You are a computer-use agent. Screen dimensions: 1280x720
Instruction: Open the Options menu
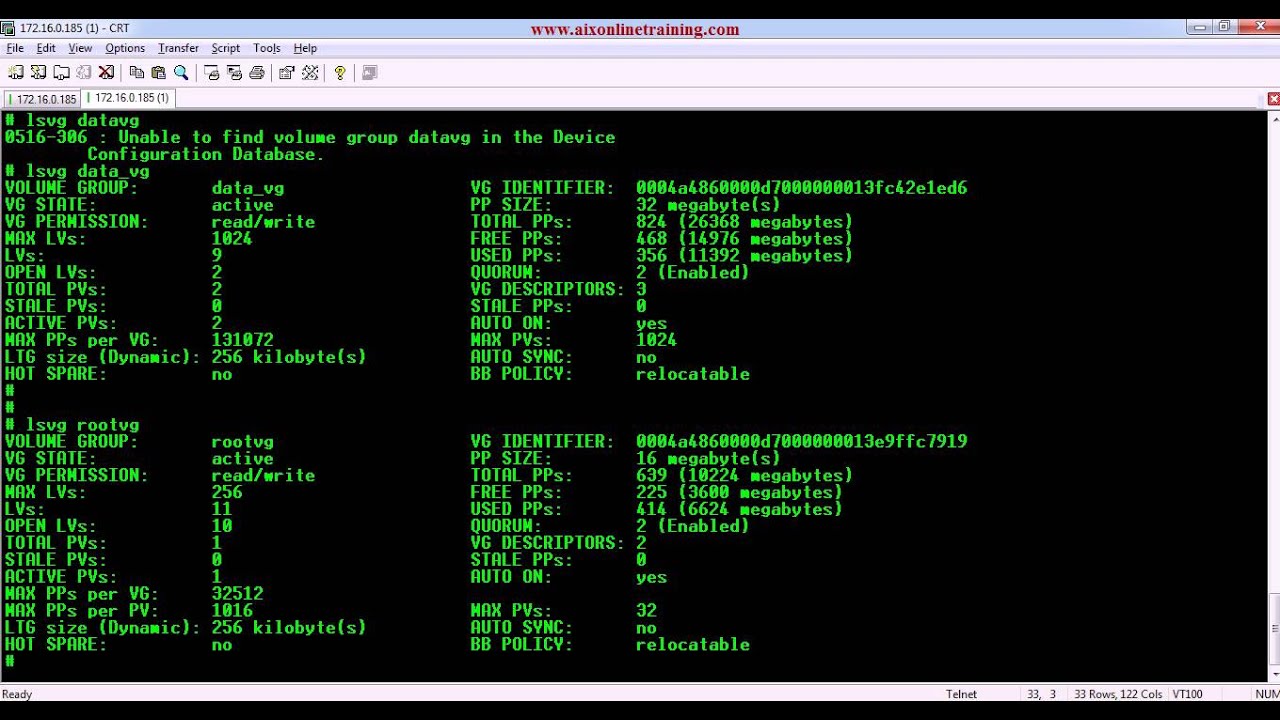125,48
